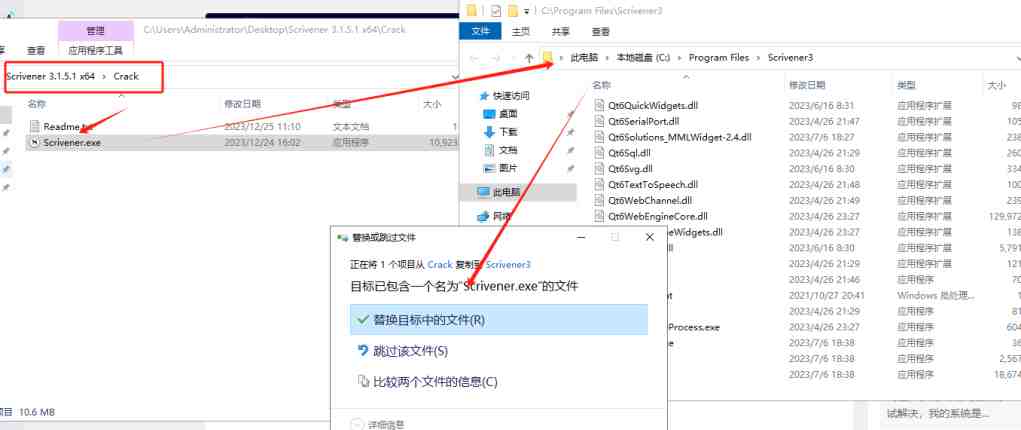Open the 查看 tab in the Crack window

(36, 50)
